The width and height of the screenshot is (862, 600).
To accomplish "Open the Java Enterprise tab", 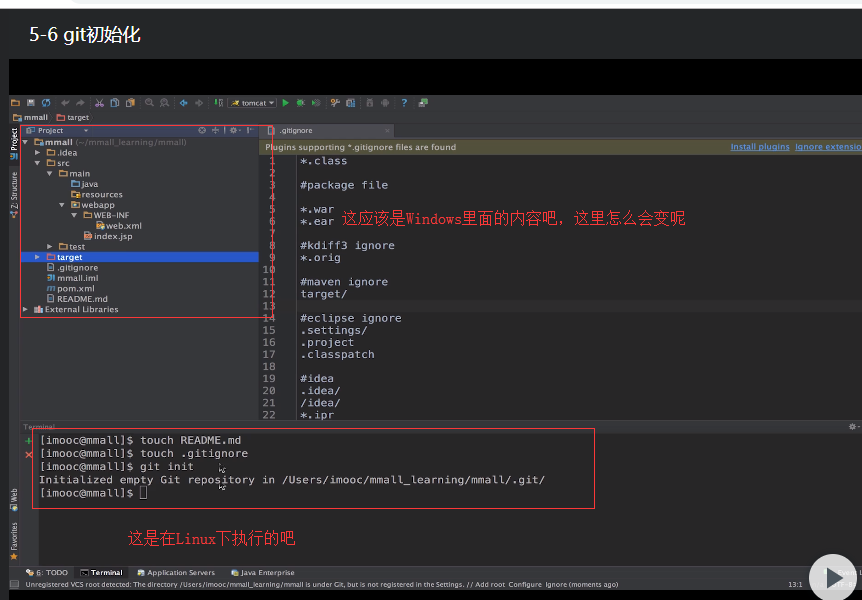I will [263, 573].
